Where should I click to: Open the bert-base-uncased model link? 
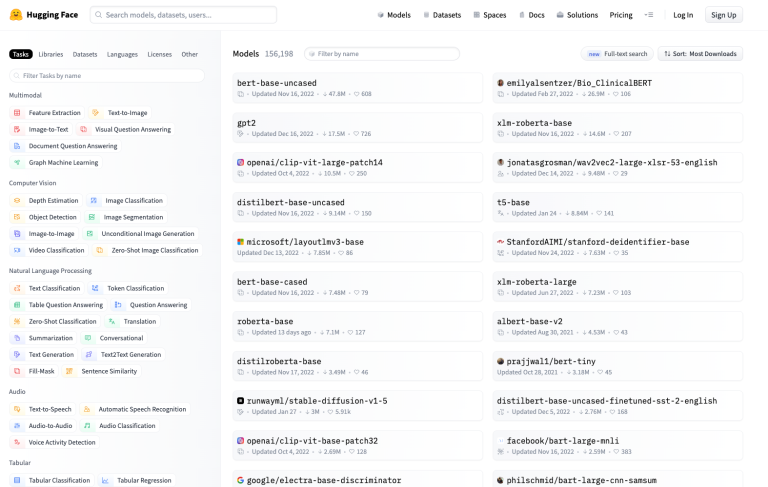277,82
